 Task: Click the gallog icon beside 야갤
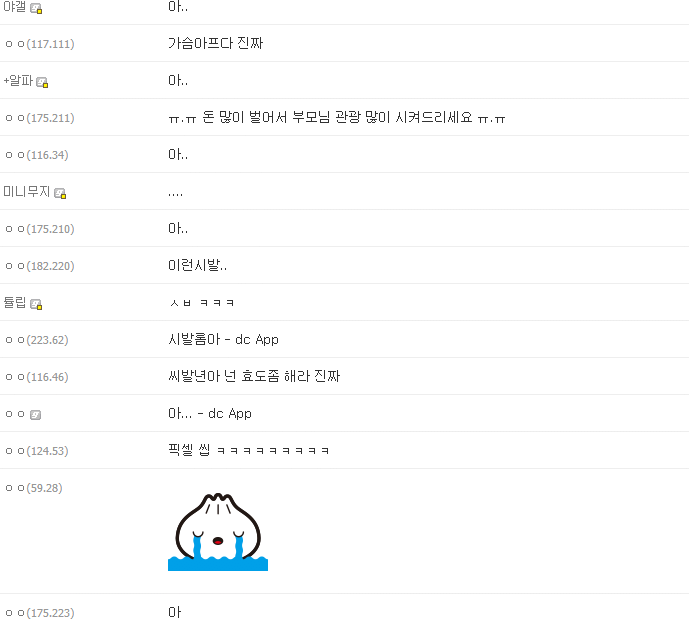point(36,8)
